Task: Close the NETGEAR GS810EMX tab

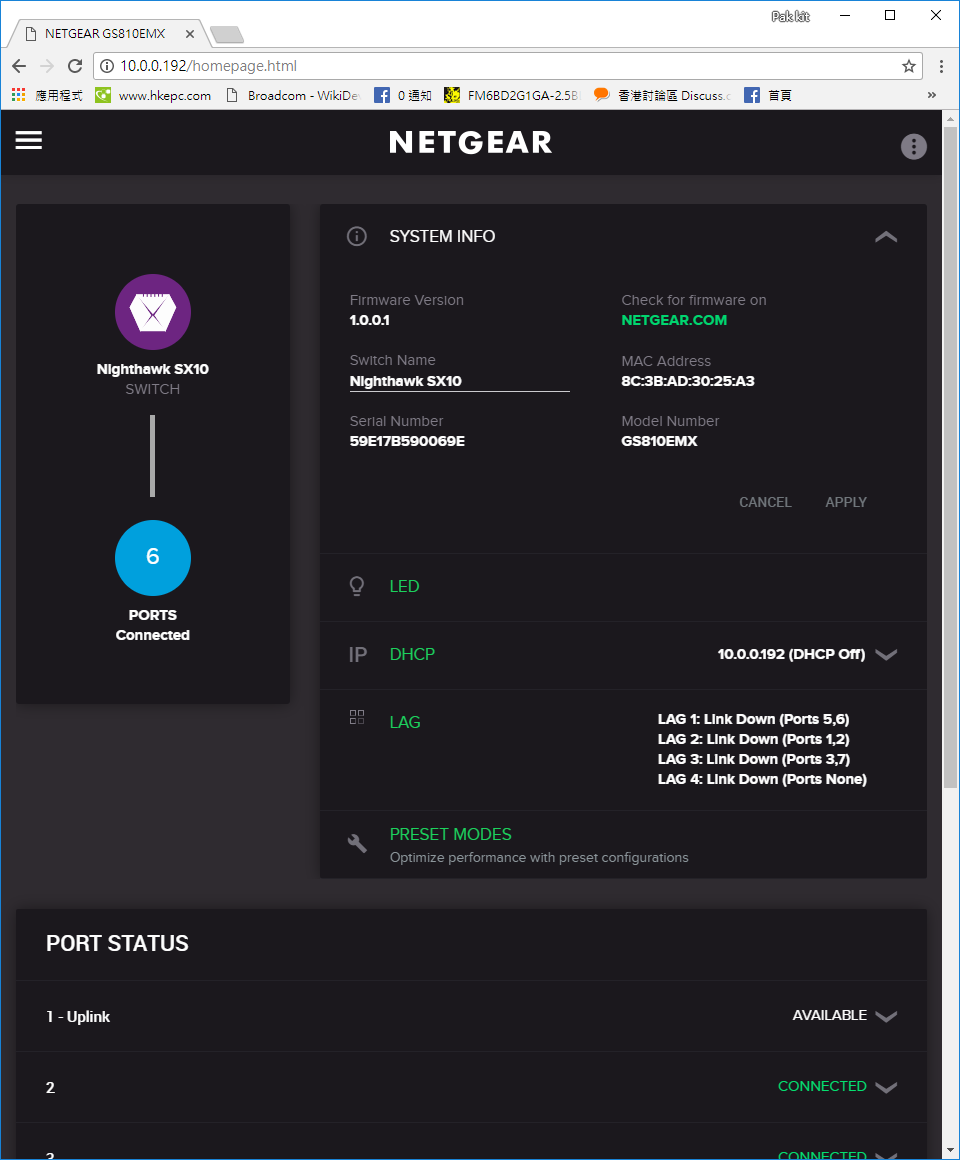Action: (190, 34)
